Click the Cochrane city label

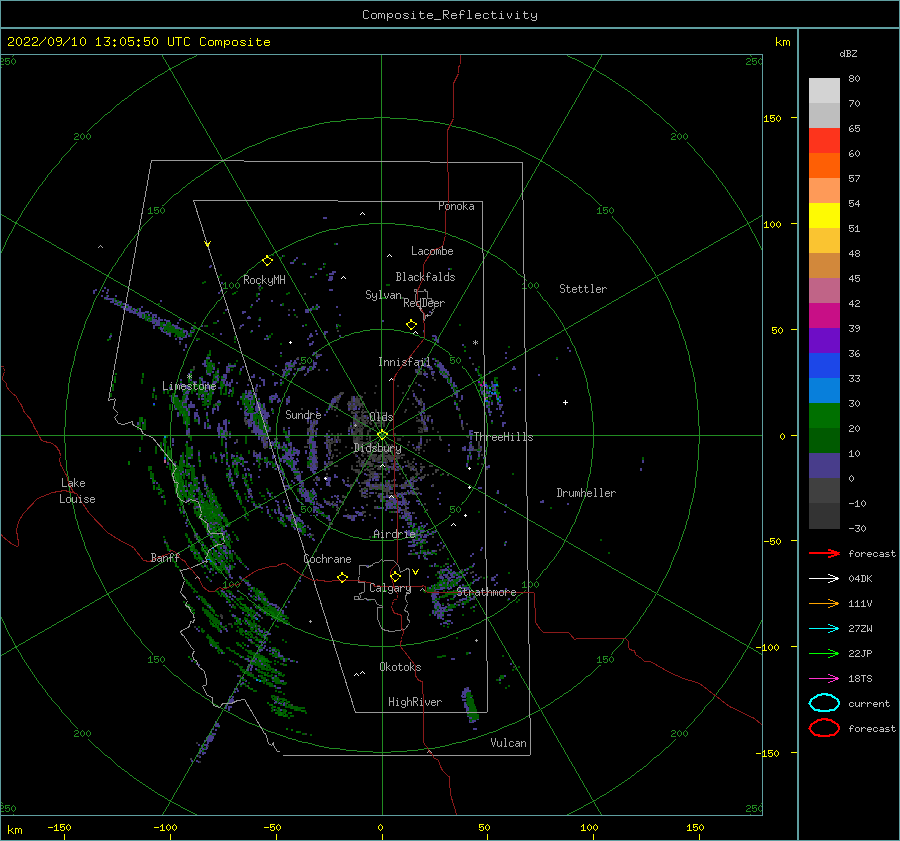(x=327, y=559)
